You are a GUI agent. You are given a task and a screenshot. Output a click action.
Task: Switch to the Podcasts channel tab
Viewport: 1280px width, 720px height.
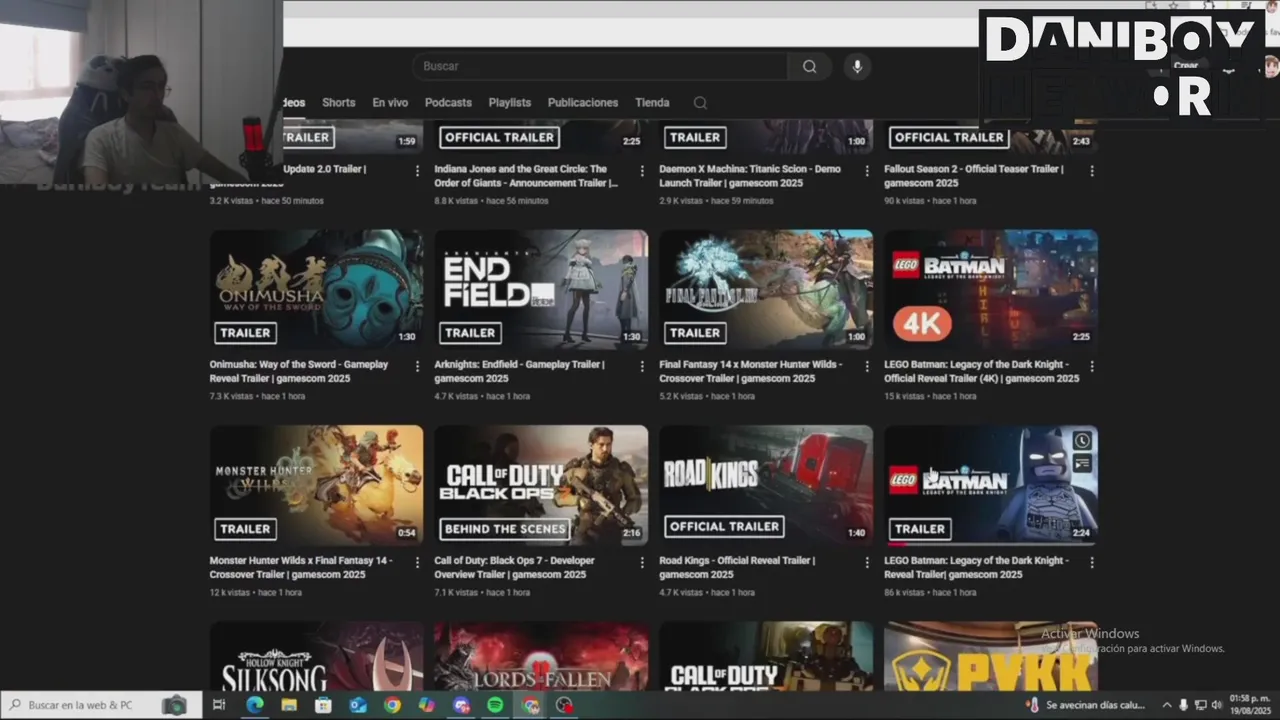tap(448, 103)
